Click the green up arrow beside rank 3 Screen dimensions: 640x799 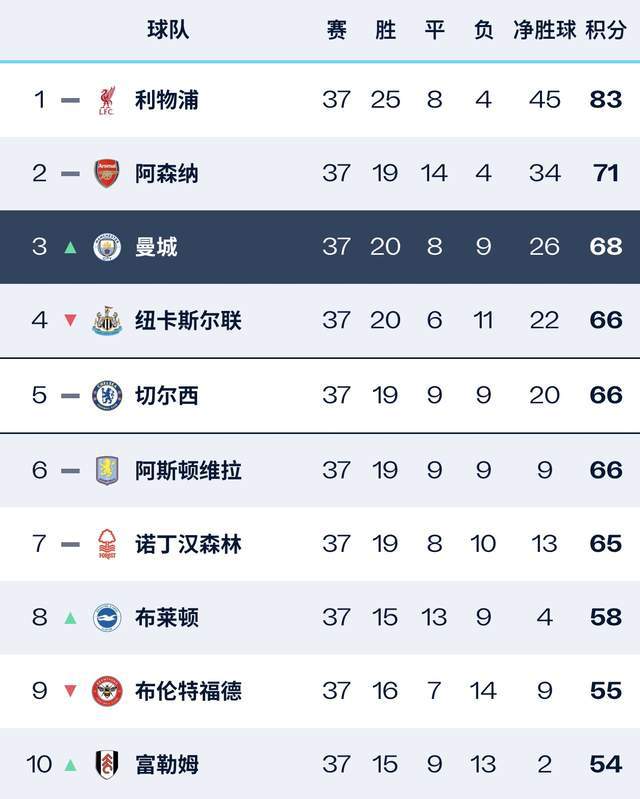[70, 247]
